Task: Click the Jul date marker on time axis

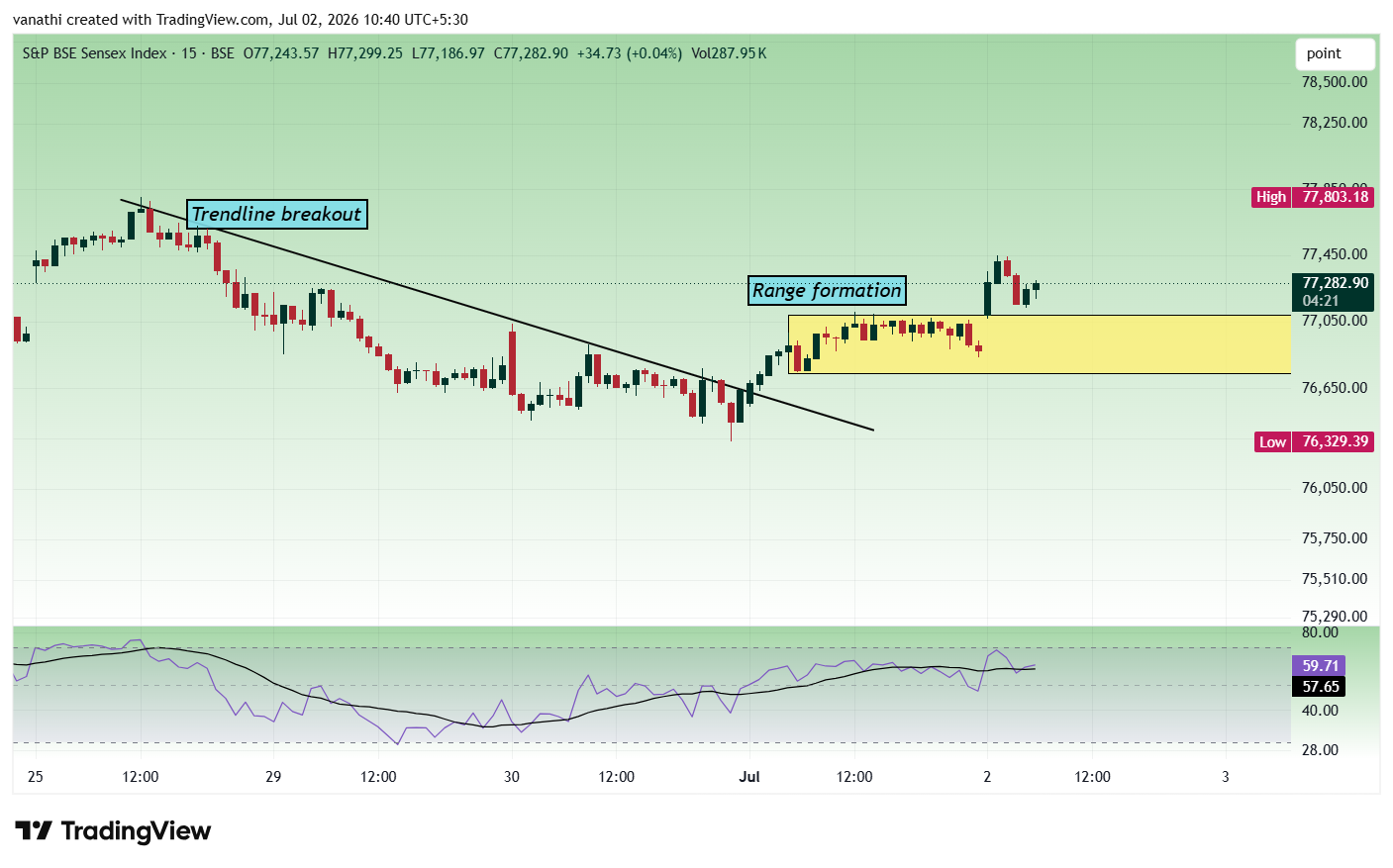Action: pos(749,777)
